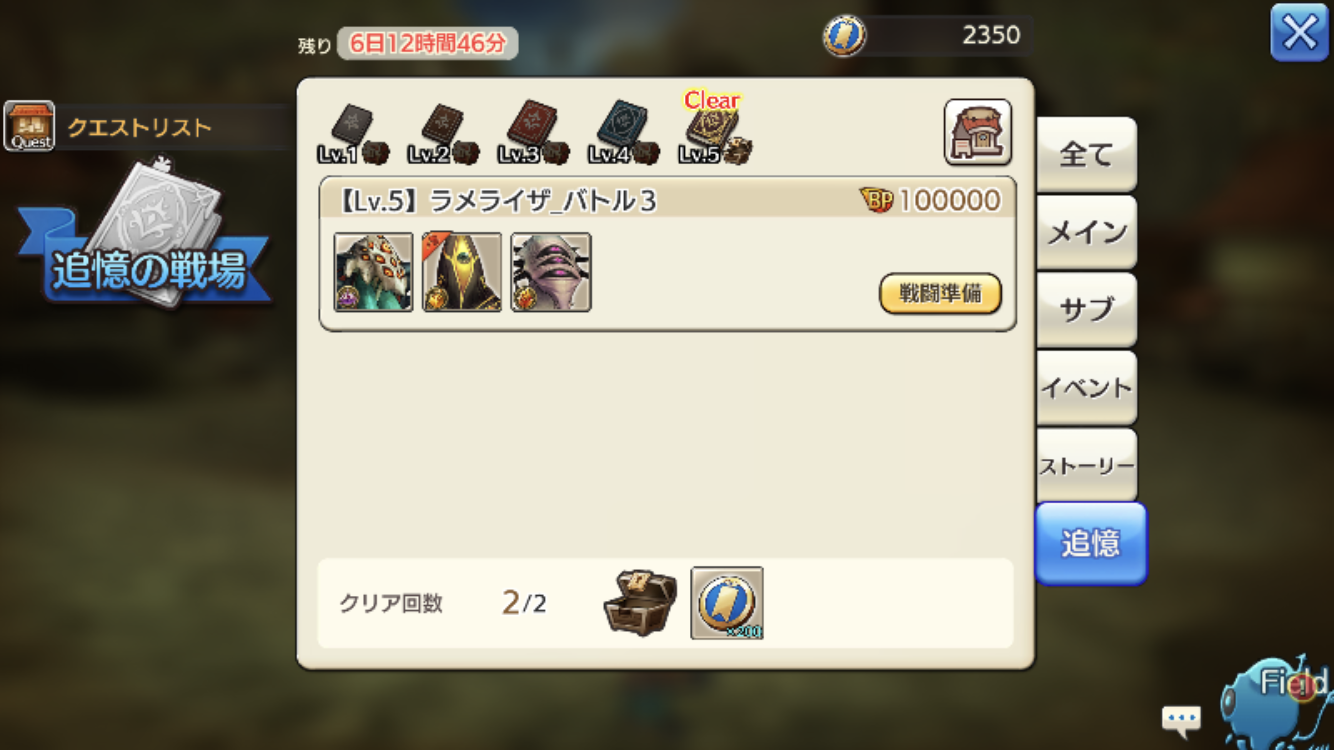
Task: View the hooded golden-eye enemy portrait
Action: (x=462, y=272)
